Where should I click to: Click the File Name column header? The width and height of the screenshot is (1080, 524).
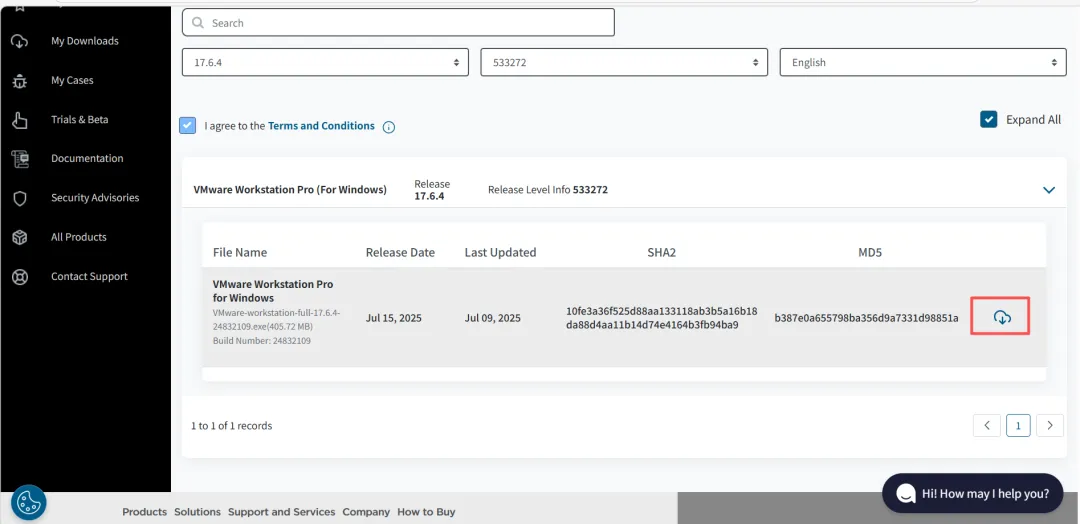pos(240,253)
